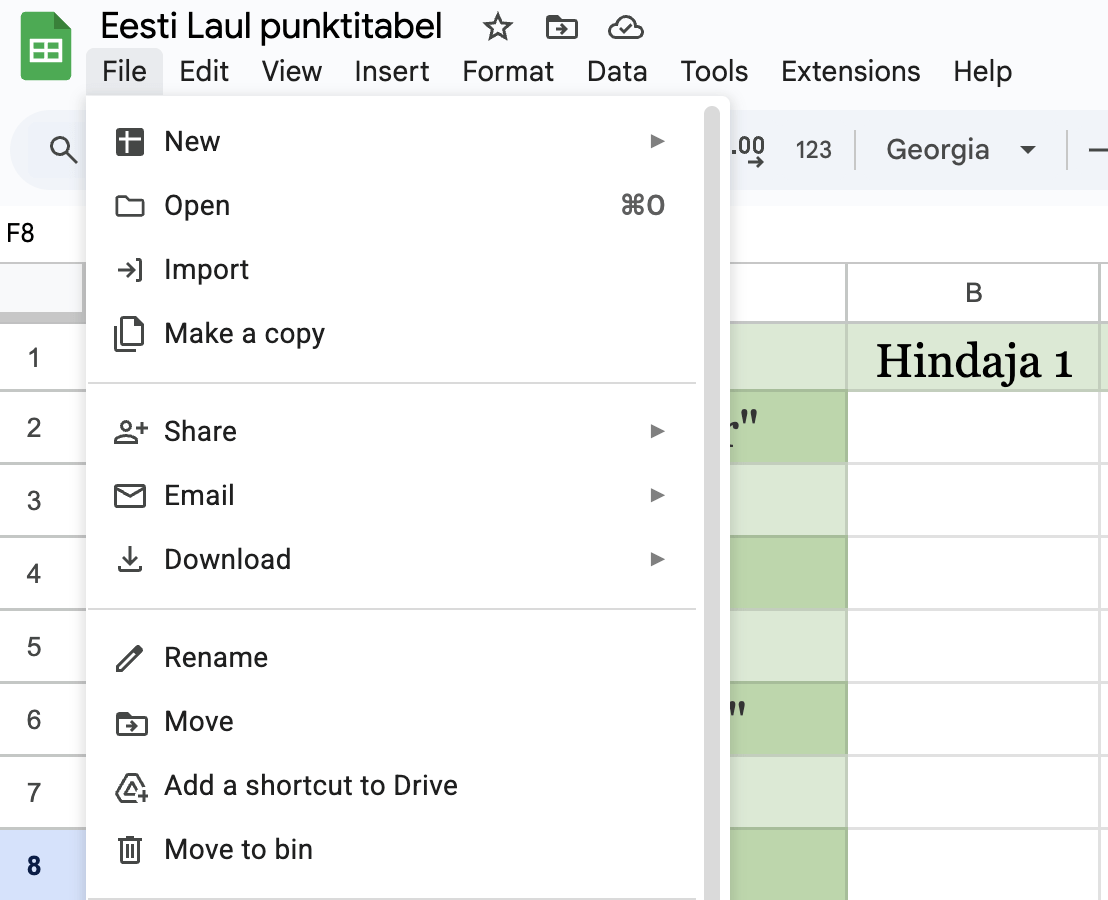
Task: Check cloud save status icon
Action: 625,28
